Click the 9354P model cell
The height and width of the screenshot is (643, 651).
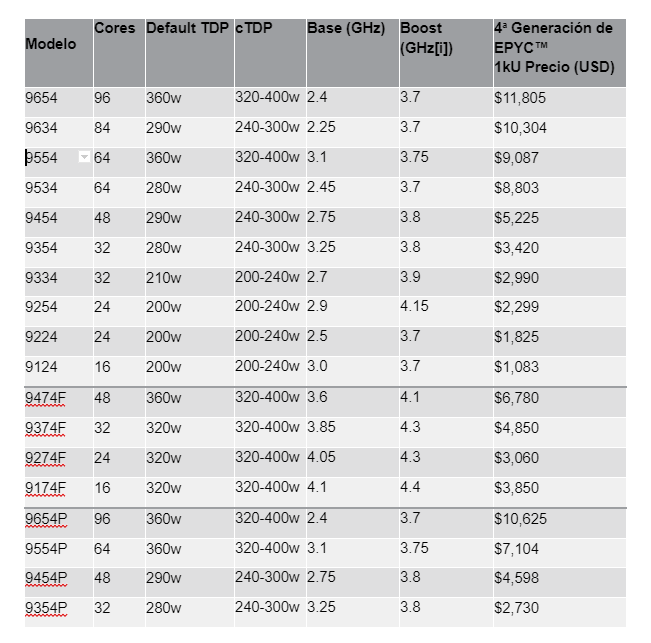(59, 612)
